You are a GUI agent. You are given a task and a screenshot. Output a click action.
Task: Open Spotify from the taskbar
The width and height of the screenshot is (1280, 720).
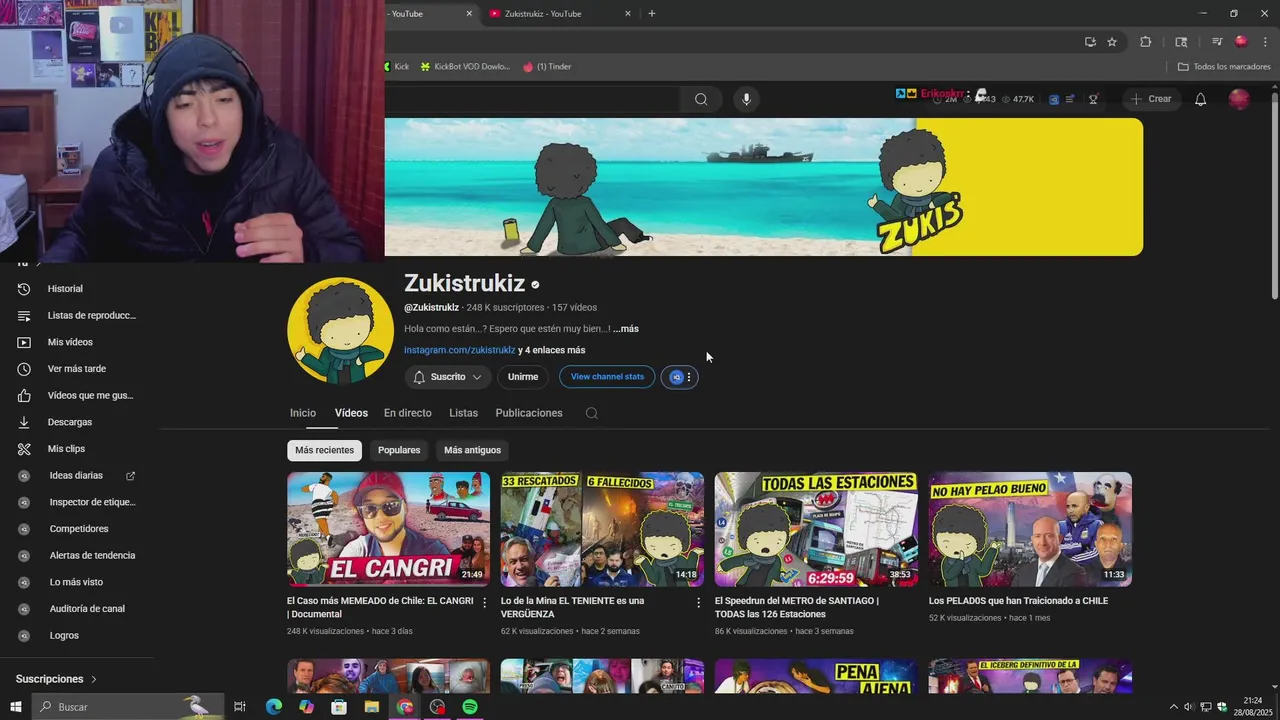[x=470, y=707]
